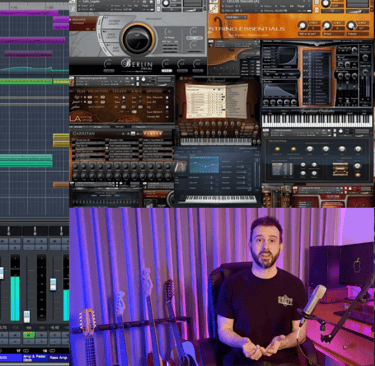Image resolution: width=375 pixels, height=366 pixels.
Task: Click the middle knob in String Essentials
Action: 327,26
